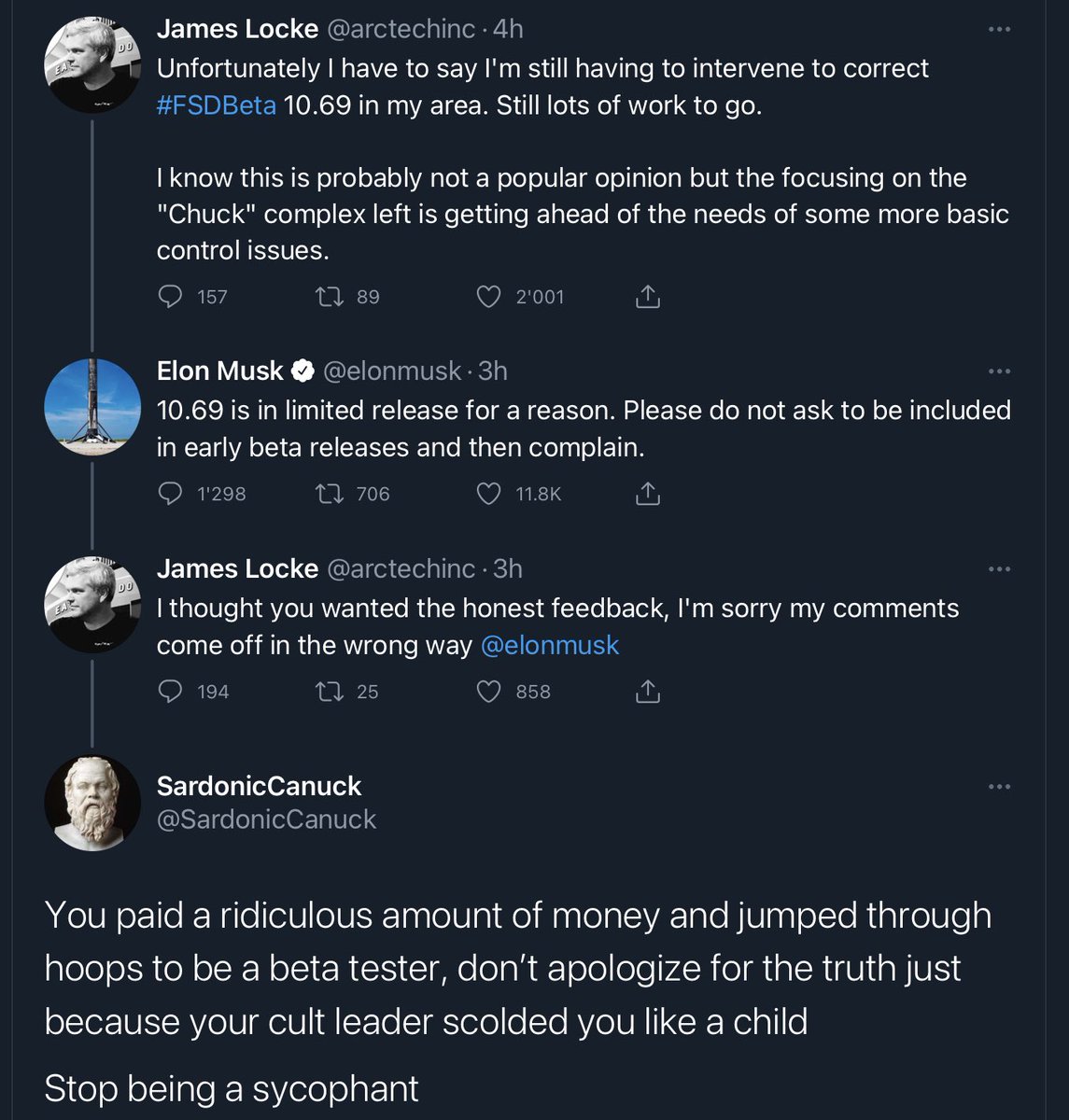Open the #FSDBeta hashtag link

coord(217,105)
